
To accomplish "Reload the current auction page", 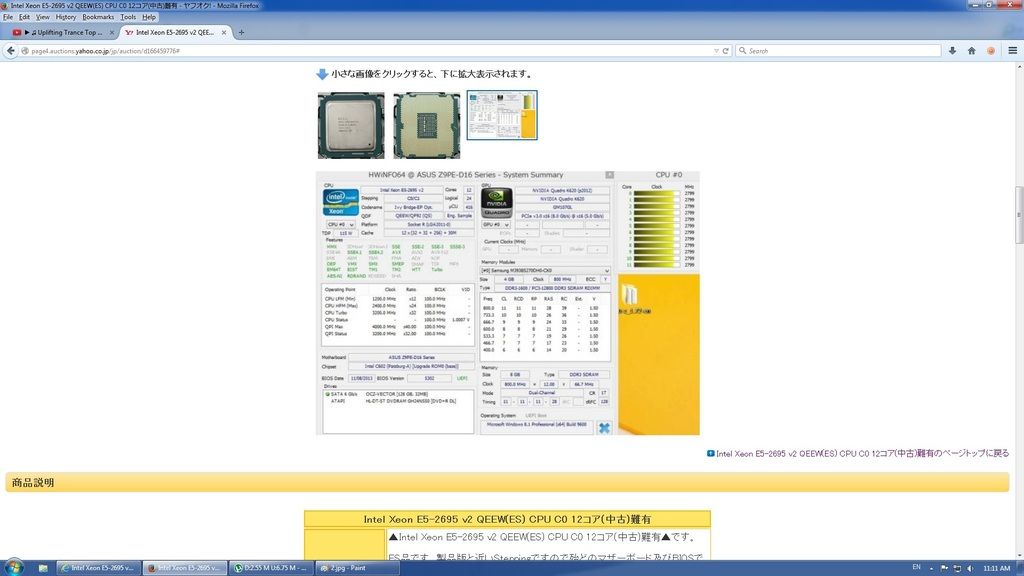I will coord(727,50).
